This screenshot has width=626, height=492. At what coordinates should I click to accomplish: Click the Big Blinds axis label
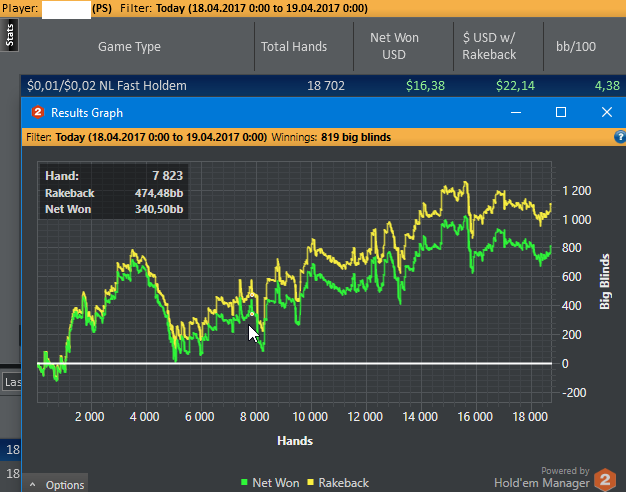click(605, 281)
